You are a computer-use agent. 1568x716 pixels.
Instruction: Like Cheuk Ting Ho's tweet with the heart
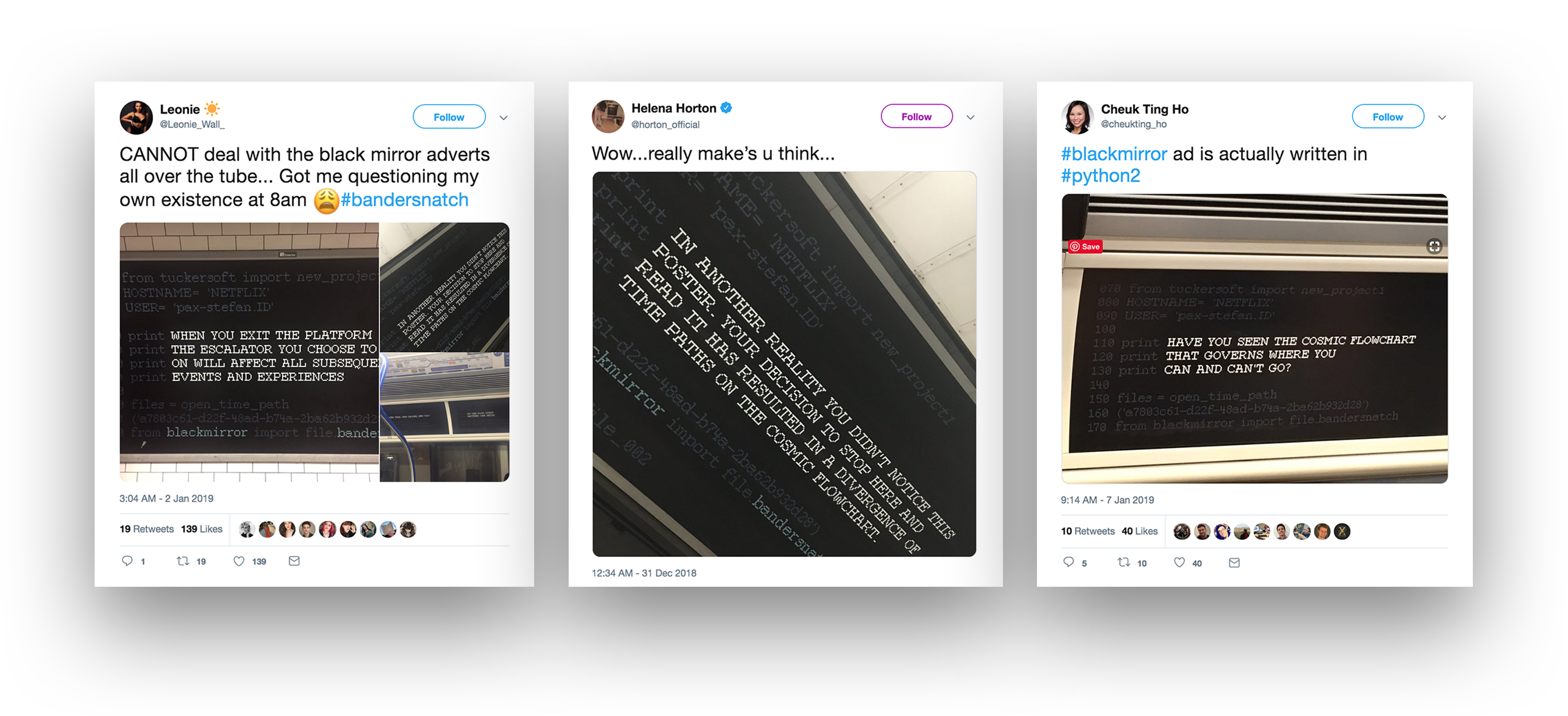[1180, 562]
